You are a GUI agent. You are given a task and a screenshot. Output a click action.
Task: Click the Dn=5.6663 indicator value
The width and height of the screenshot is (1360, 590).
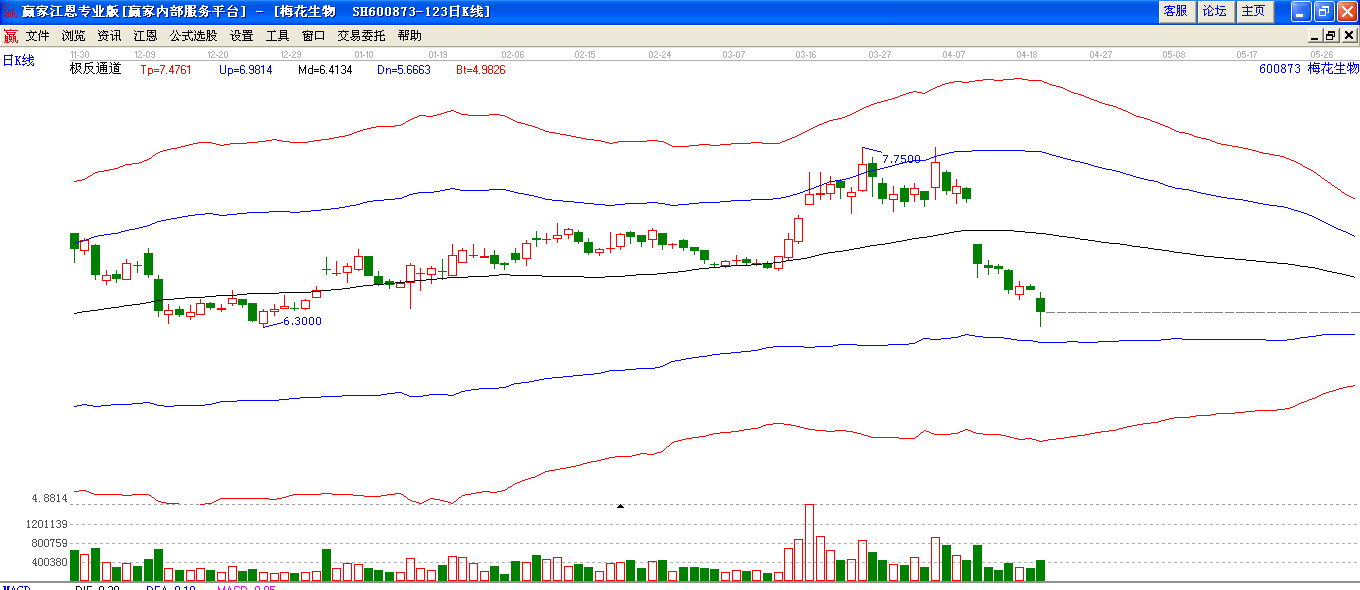[404, 70]
